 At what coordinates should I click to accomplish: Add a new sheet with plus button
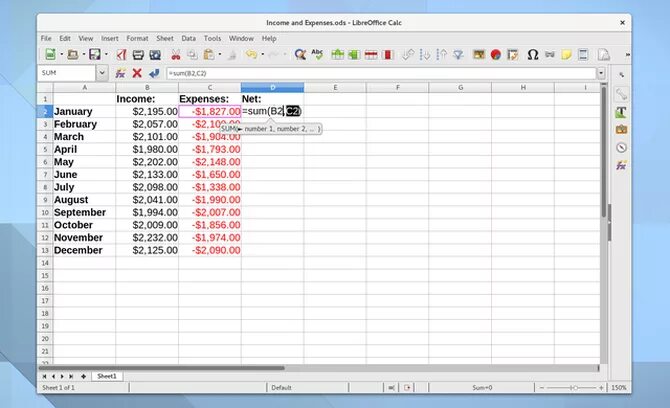coord(83,376)
